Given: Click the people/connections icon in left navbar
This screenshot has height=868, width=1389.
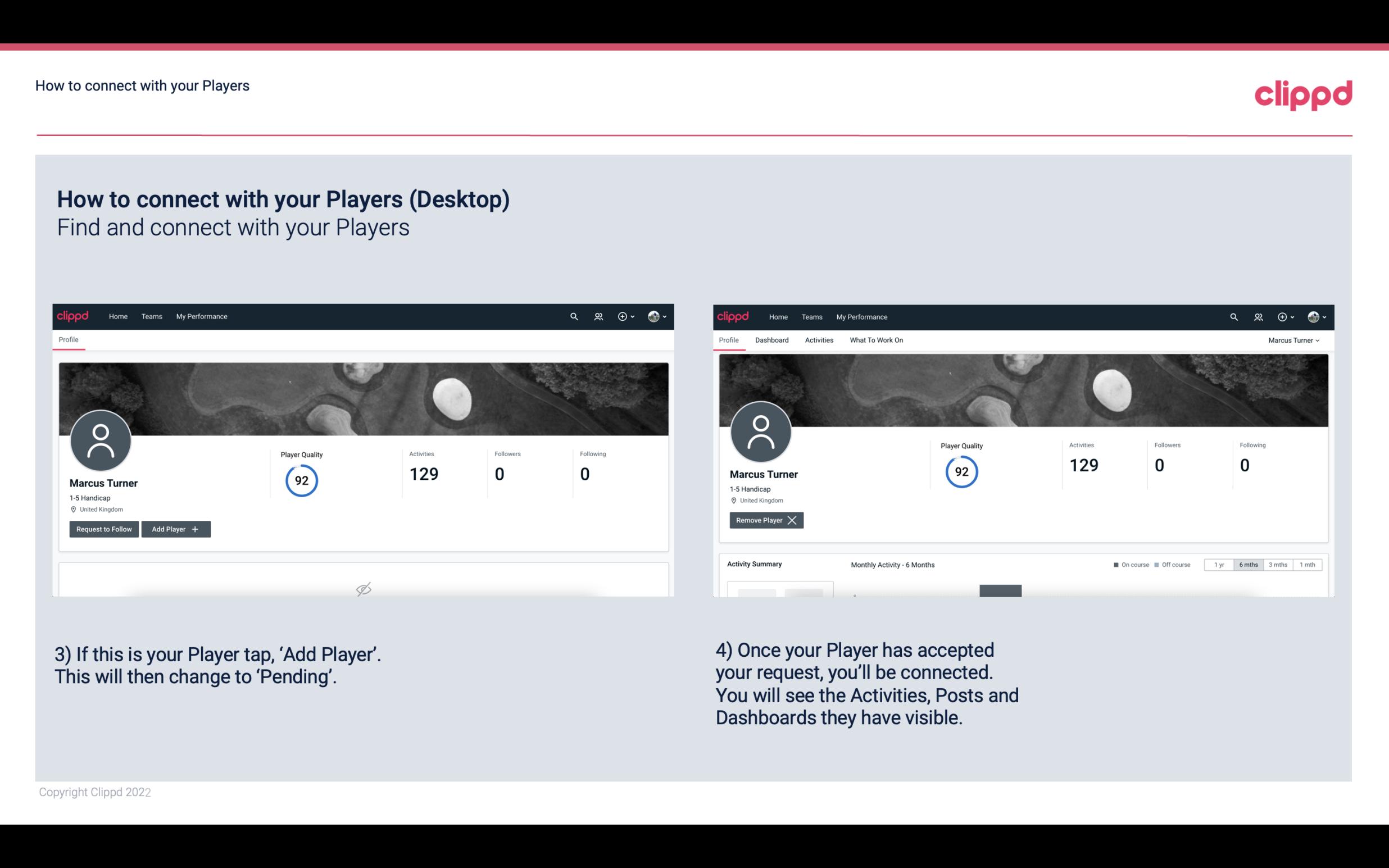Looking at the screenshot, I should point(597,316).
